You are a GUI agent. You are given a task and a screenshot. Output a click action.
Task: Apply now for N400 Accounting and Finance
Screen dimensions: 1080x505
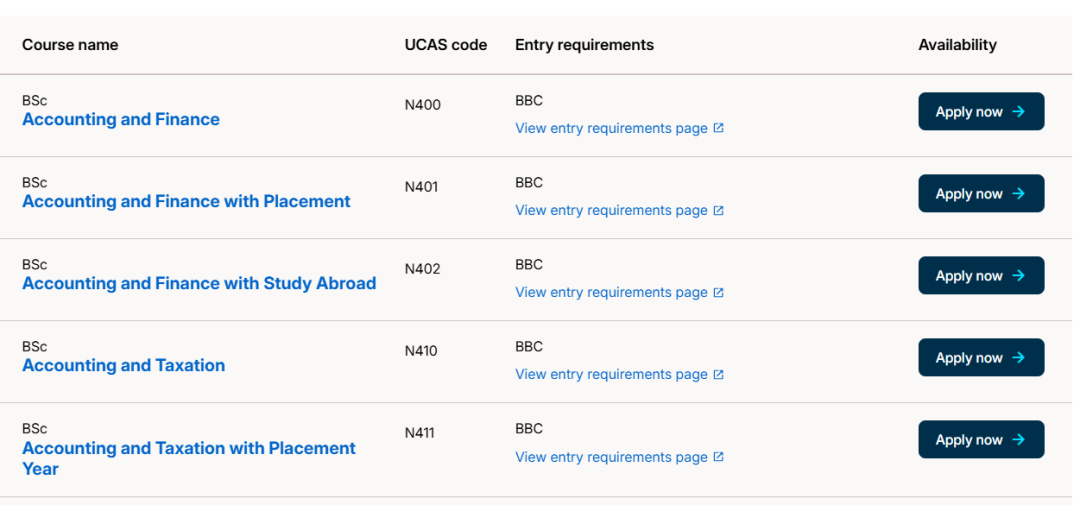pos(981,112)
